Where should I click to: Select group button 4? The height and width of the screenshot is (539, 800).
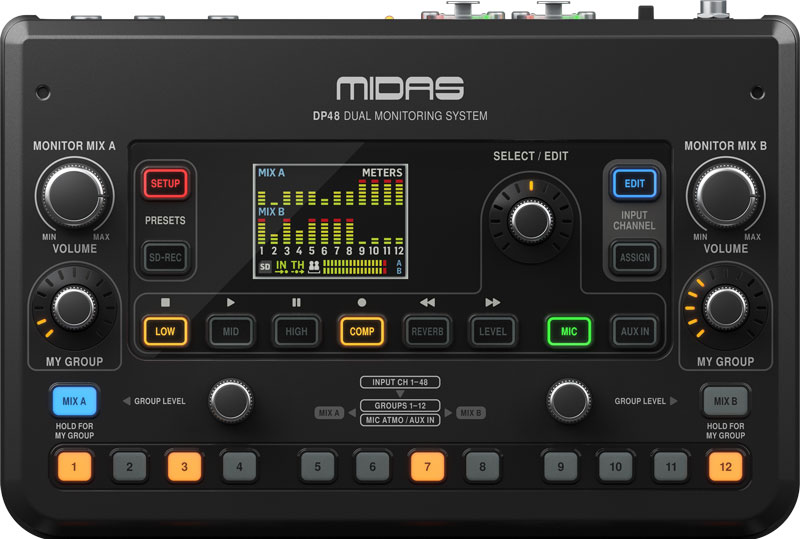(239, 467)
